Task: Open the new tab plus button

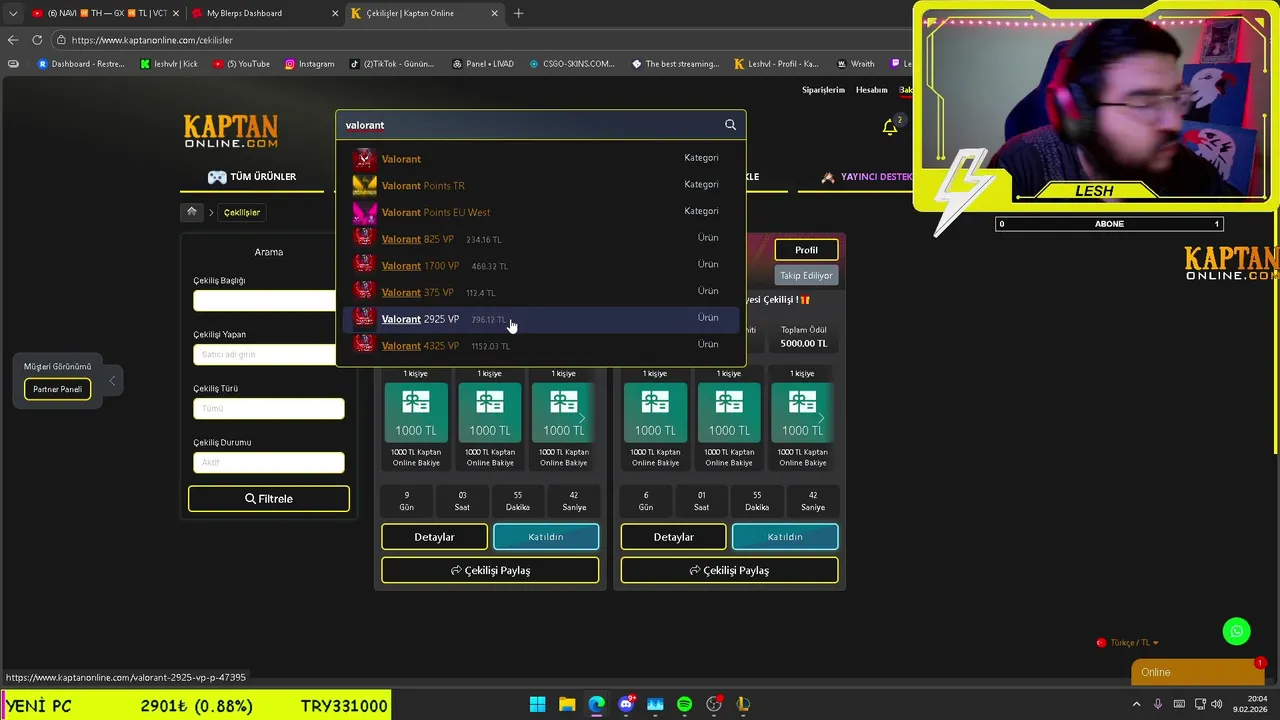Action: (x=518, y=13)
